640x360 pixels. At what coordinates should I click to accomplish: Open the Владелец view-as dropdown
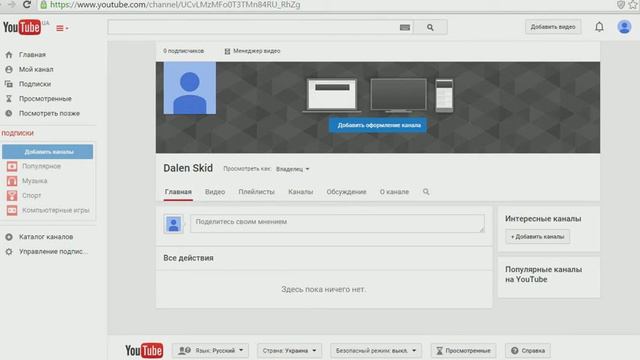pyautogui.click(x=293, y=169)
